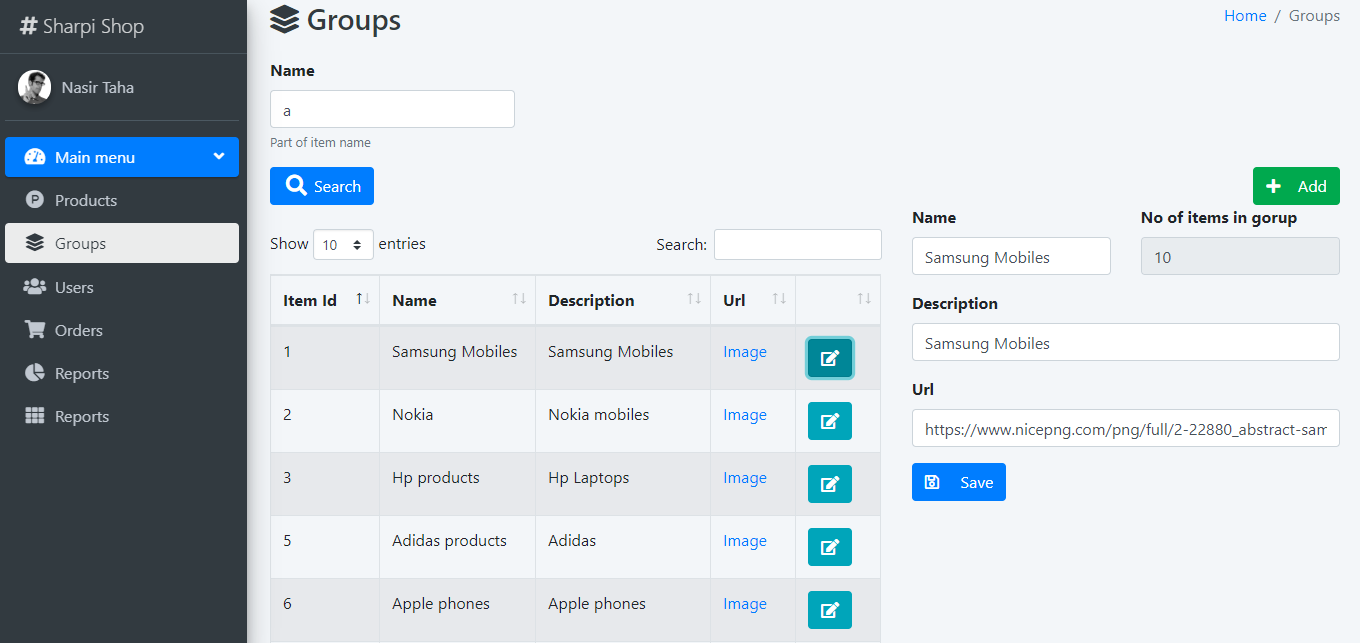Click edit icon for Samsung Mobiles row

pos(829,358)
